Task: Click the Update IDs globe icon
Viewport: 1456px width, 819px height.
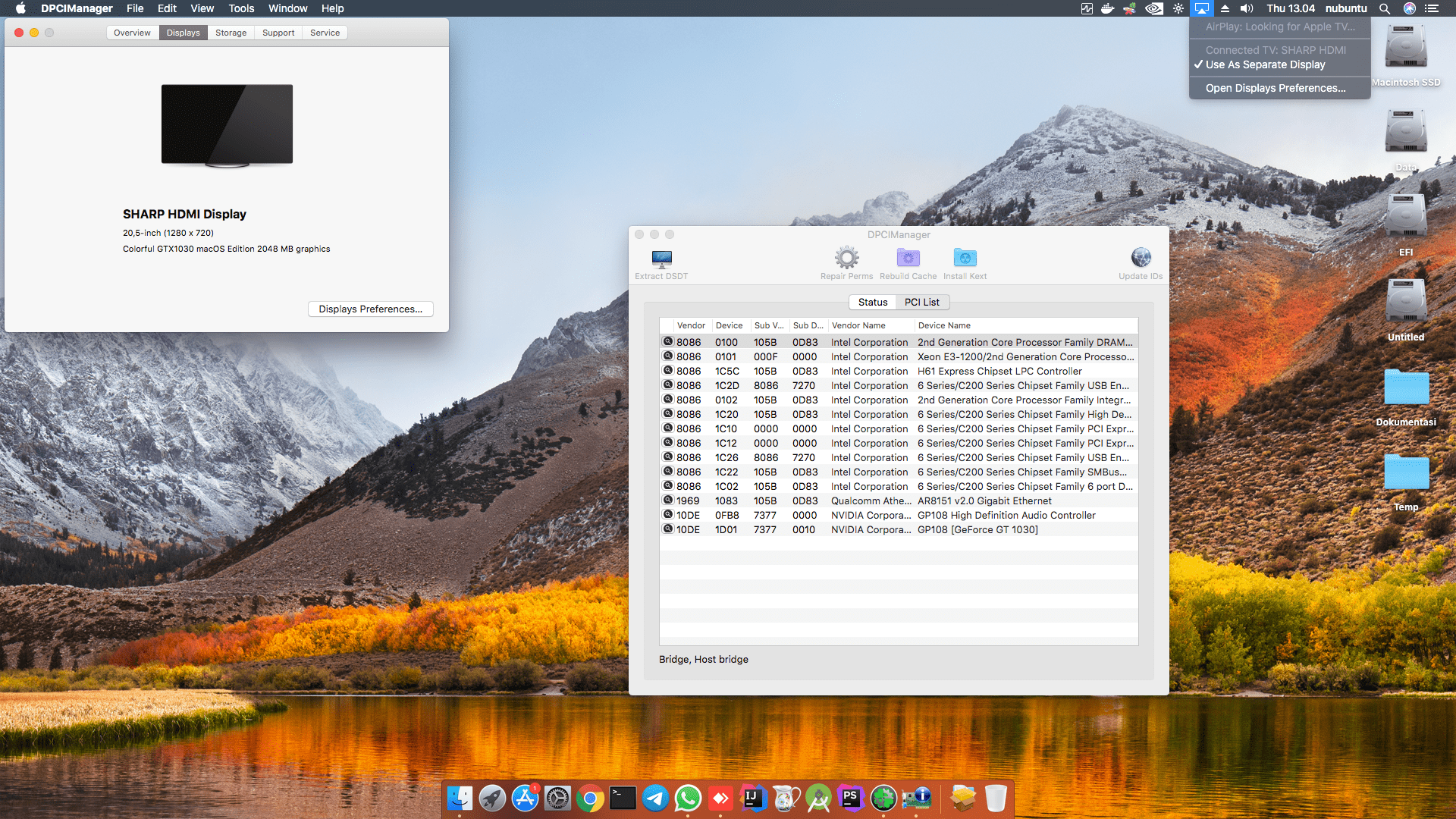Action: [x=1141, y=259]
